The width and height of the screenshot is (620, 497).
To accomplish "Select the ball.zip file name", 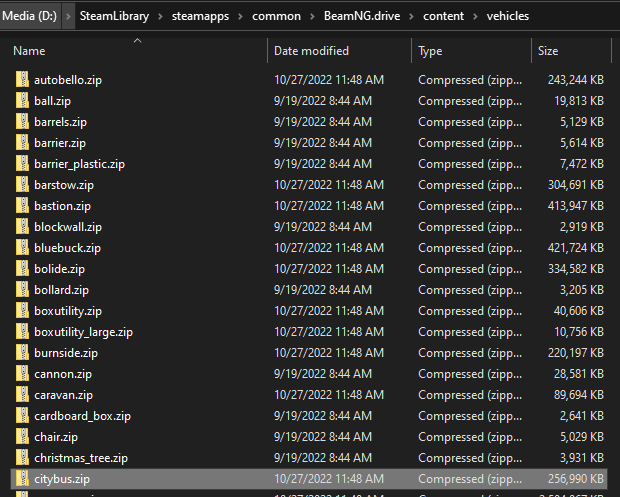I will click(x=52, y=101).
